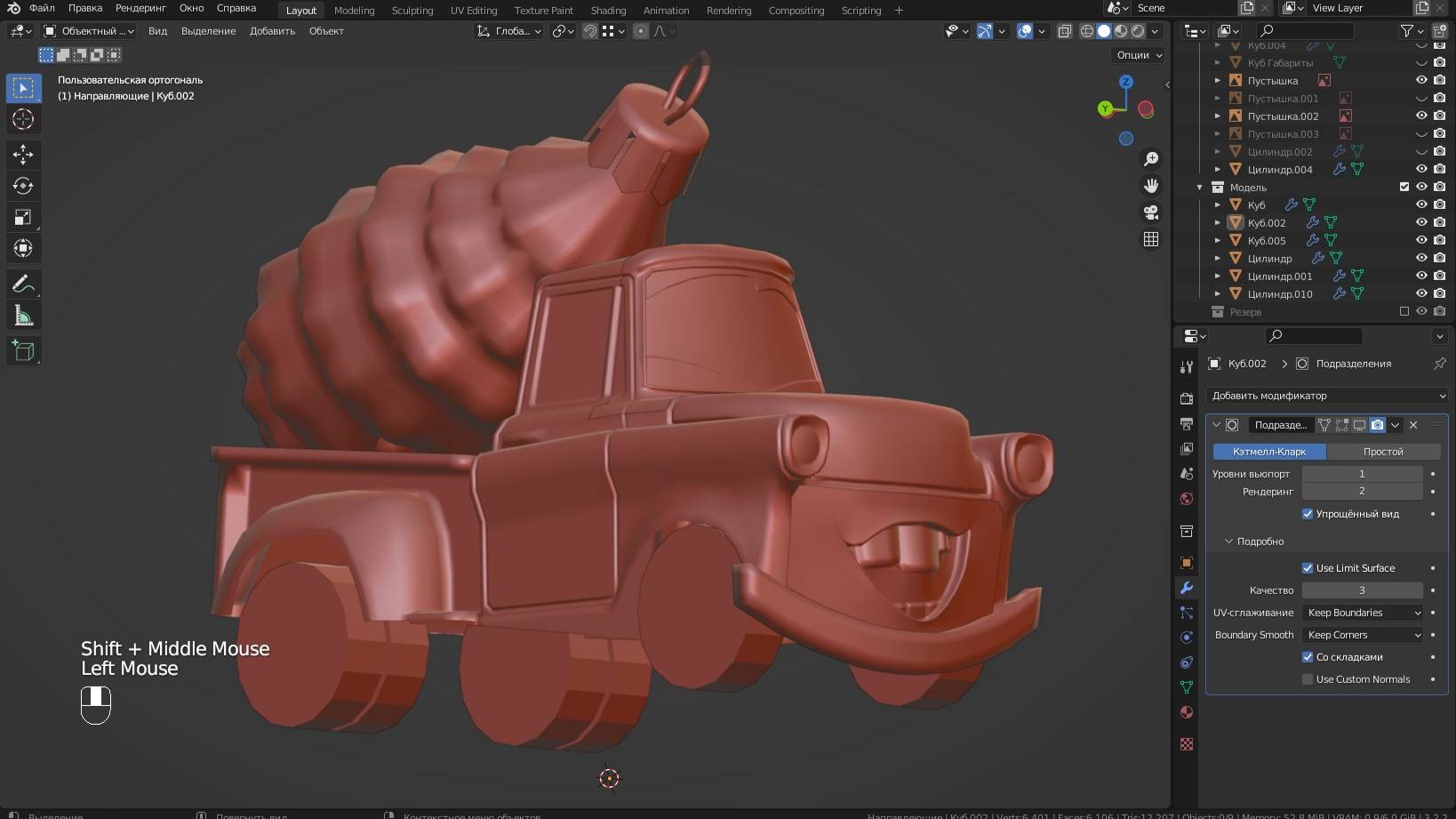1456x819 pixels.
Task: Hide Цилиндр.010 in the viewport
Action: pos(1421,293)
